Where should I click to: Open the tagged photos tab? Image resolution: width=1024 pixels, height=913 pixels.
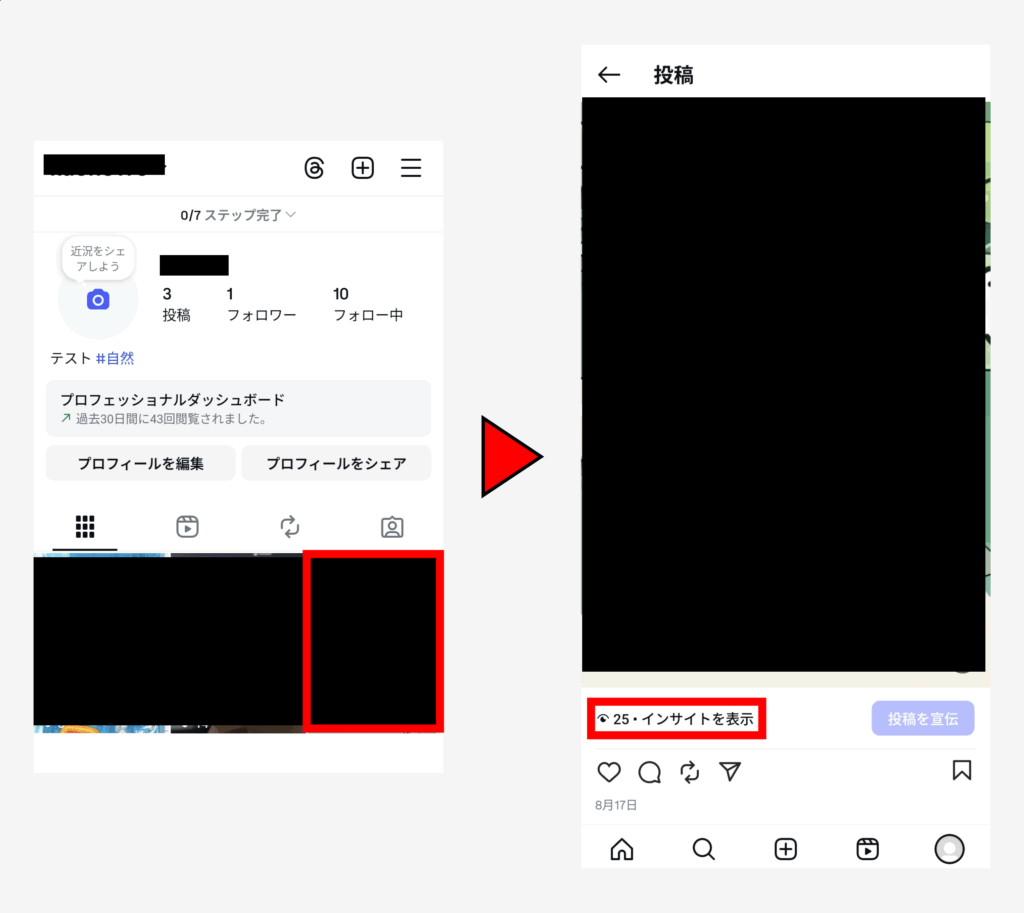[392, 526]
